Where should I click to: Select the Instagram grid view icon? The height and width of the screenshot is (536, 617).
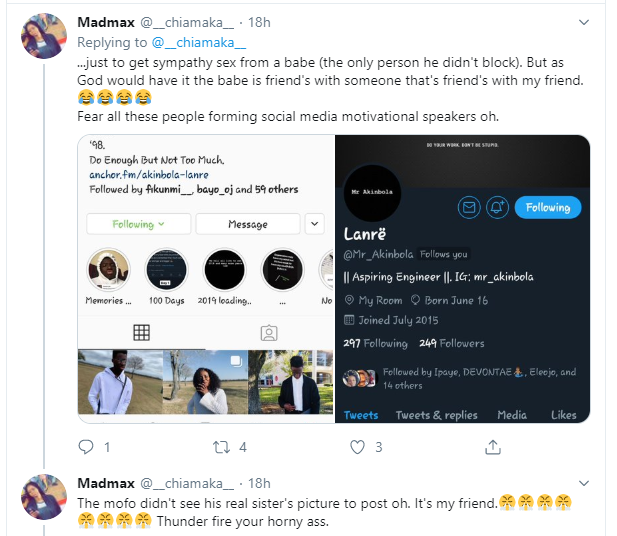click(x=141, y=332)
